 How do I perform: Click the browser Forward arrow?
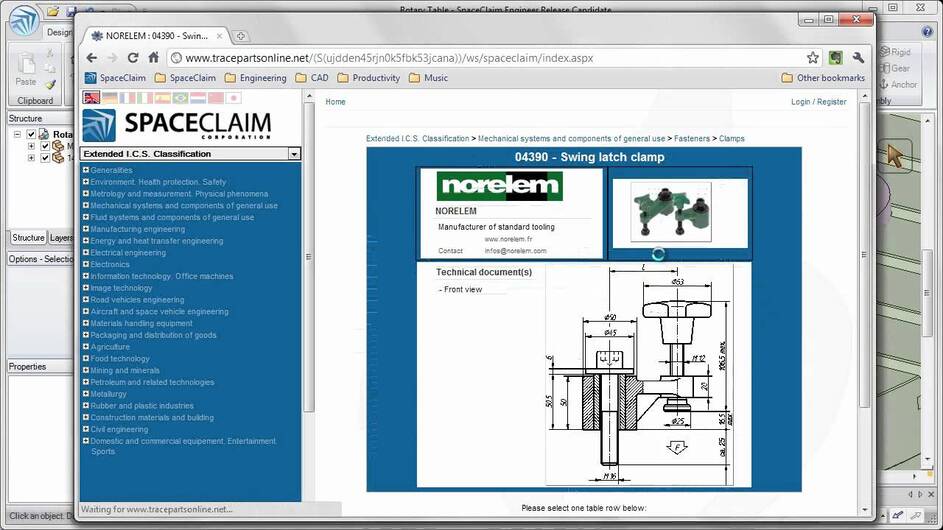112,58
